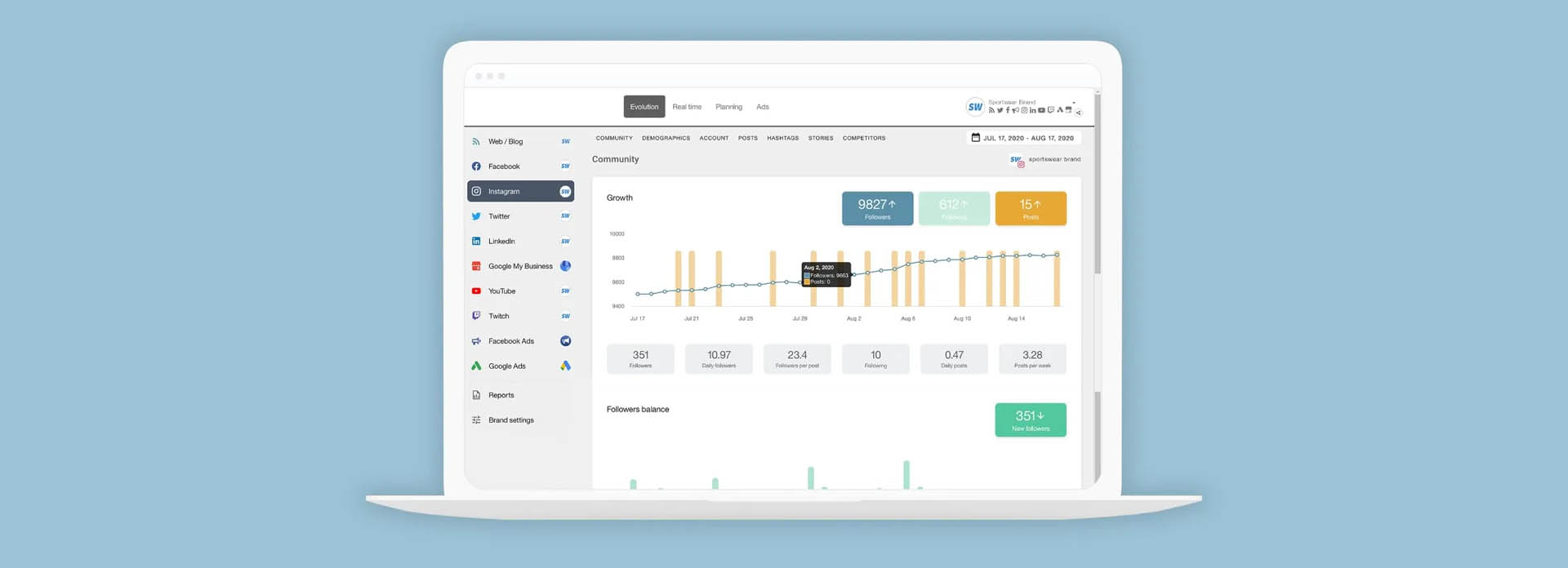Image resolution: width=1568 pixels, height=568 pixels.
Task: Open Google My Business section
Action: tap(519, 267)
